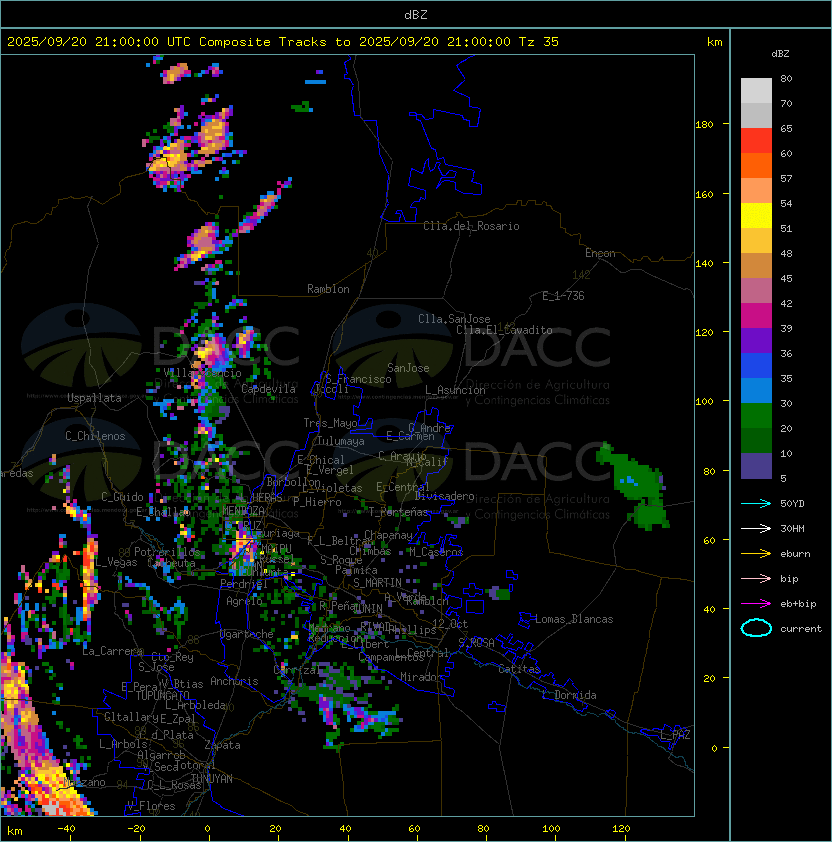Click the 'Uspallata' place label

tap(95, 398)
